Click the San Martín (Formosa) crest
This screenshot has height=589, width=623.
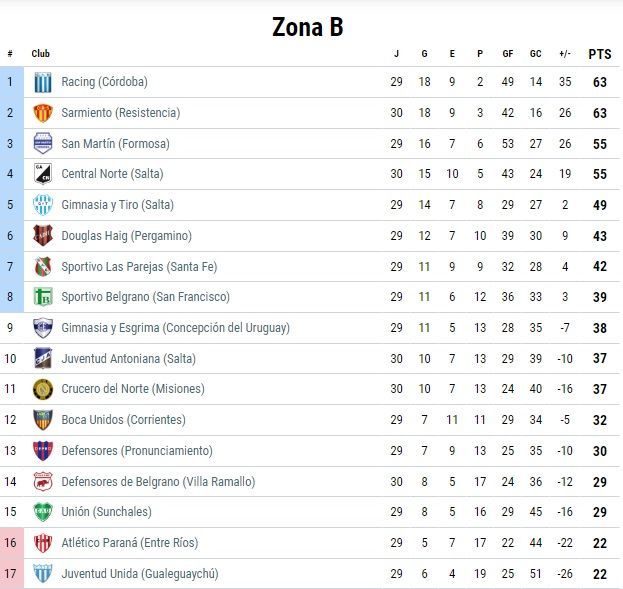(42, 144)
